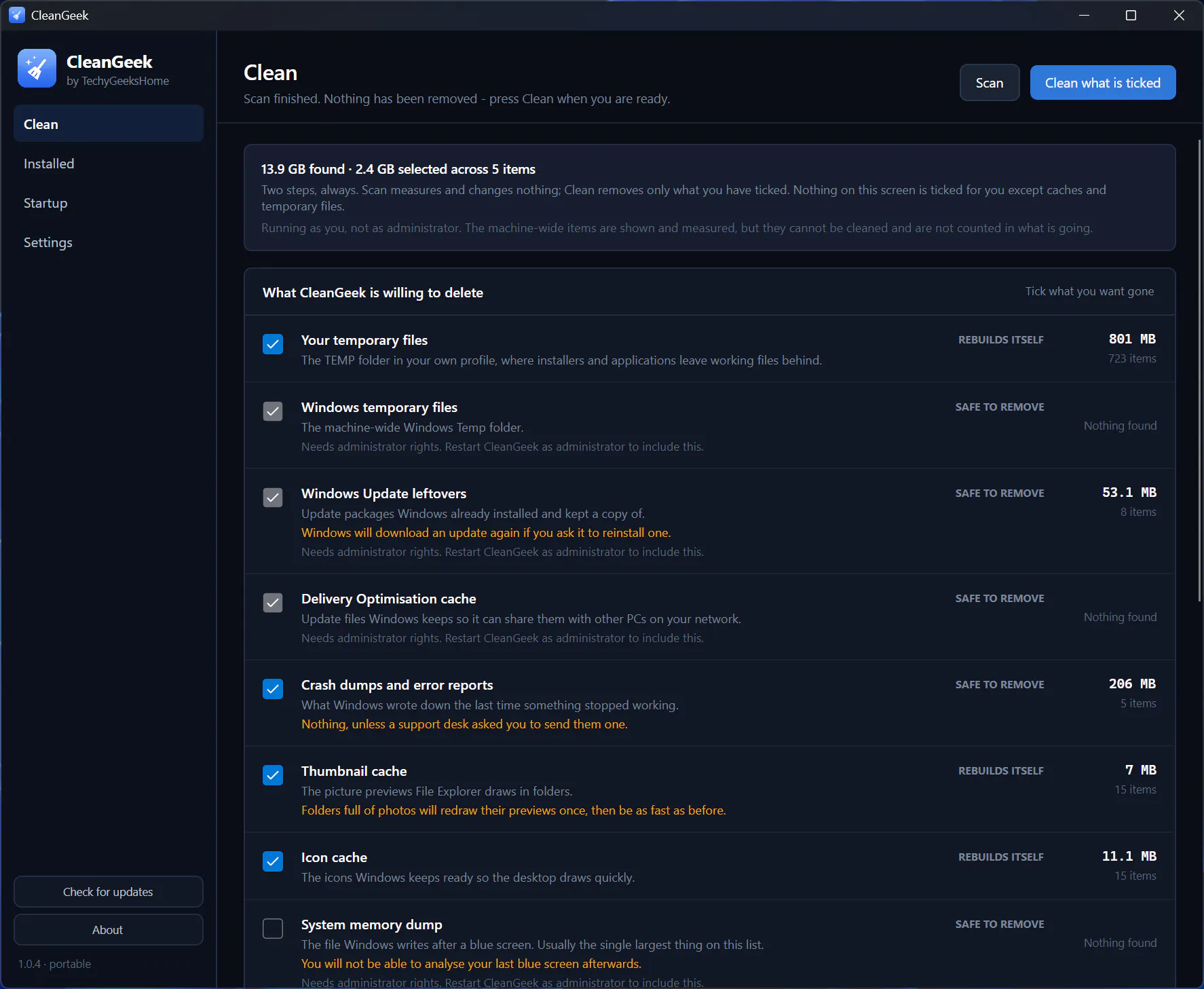Minimize the CleanGeek window

pyautogui.click(x=1084, y=15)
